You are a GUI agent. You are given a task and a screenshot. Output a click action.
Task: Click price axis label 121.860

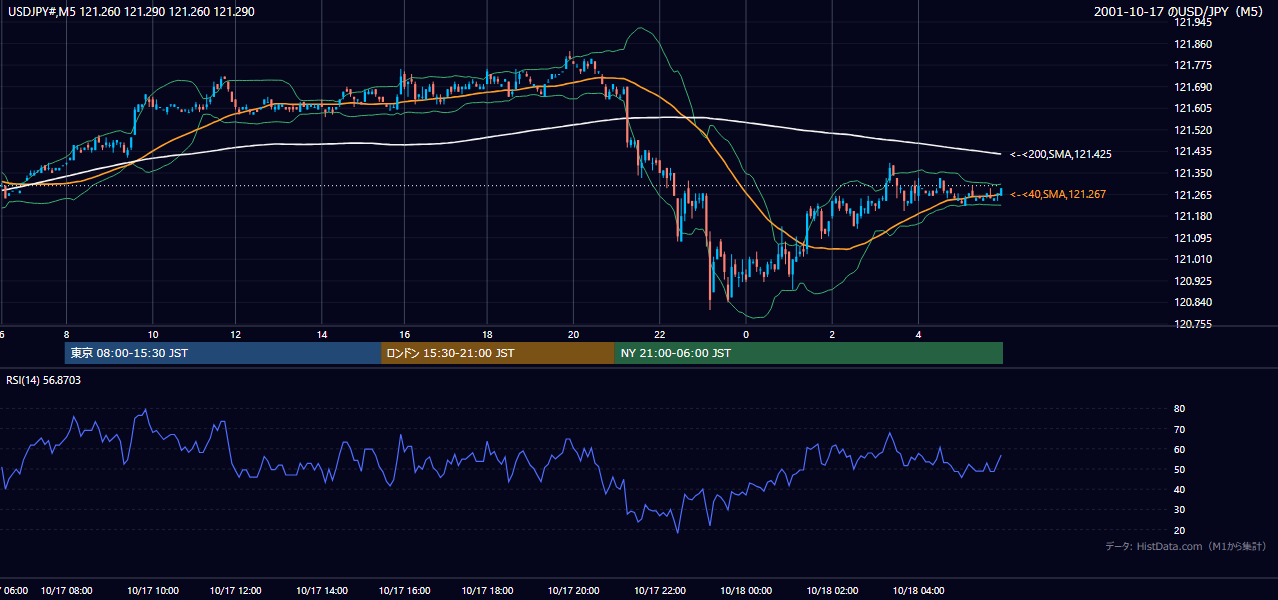[x=1194, y=44]
